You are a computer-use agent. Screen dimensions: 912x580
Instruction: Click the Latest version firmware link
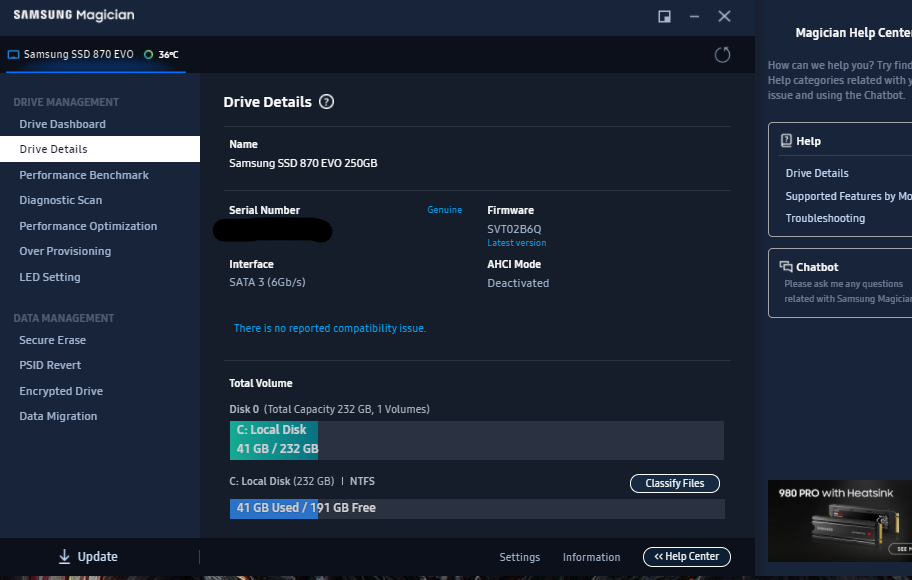pos(516,243)
